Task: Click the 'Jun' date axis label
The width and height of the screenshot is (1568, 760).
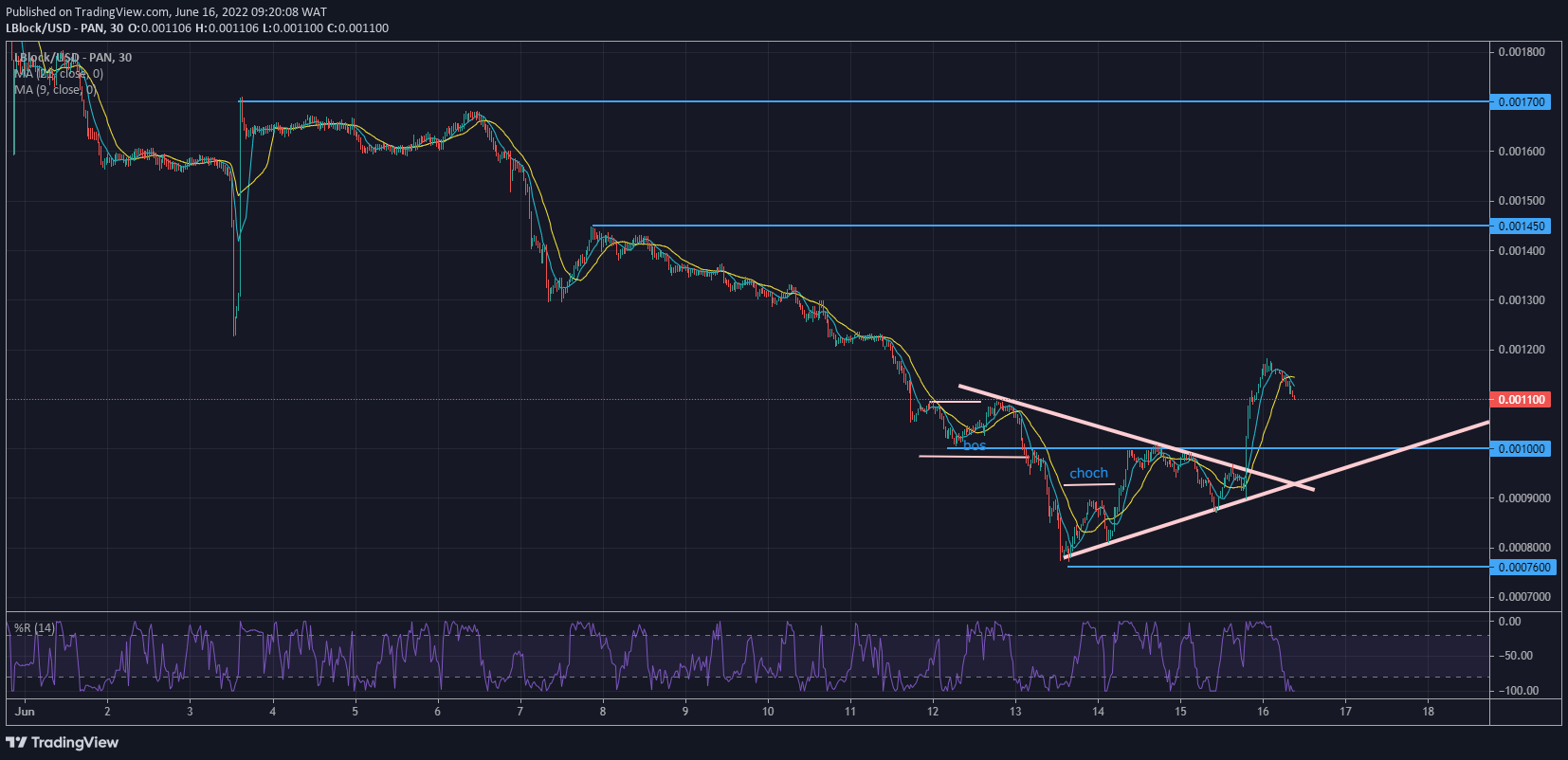Action: coord(26,712)
